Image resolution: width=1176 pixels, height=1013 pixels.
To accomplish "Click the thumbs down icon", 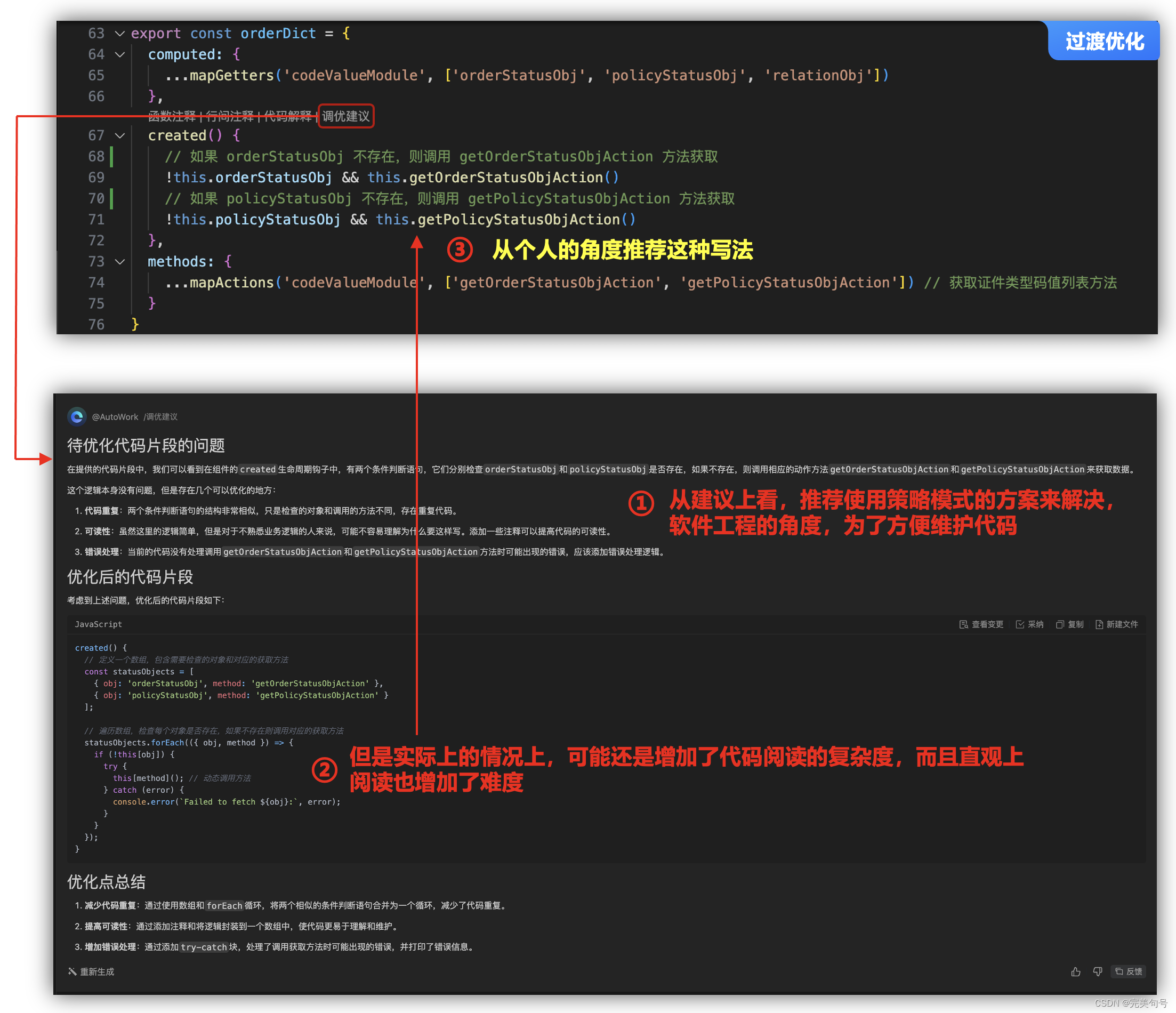I will coord(1098,971).
